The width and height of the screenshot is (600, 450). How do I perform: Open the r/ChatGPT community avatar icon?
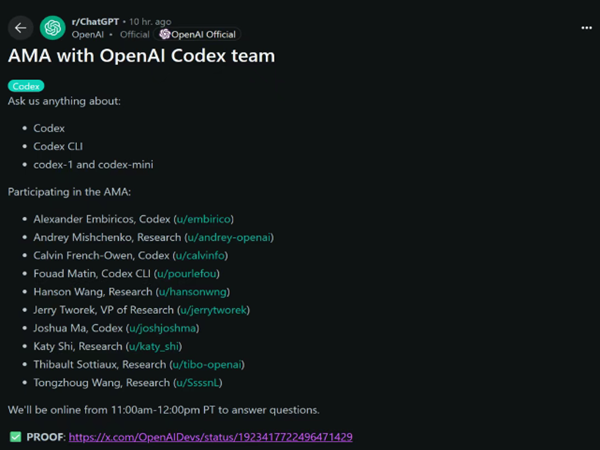pyautogui.click(x=53, y=28)
